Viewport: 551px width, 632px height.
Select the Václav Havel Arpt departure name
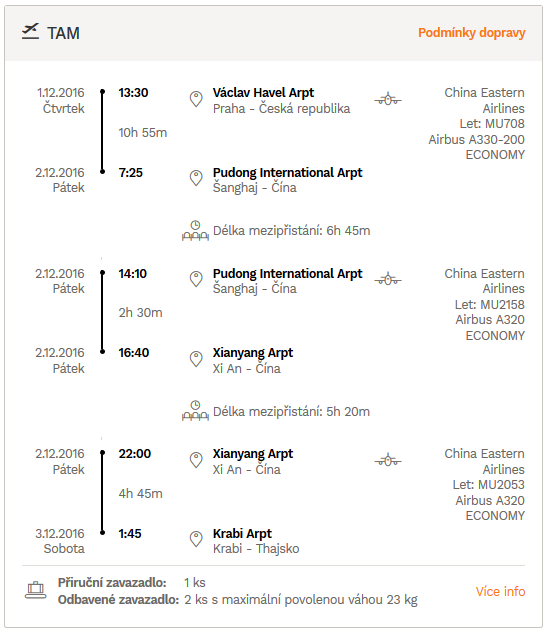pos(263,93)
